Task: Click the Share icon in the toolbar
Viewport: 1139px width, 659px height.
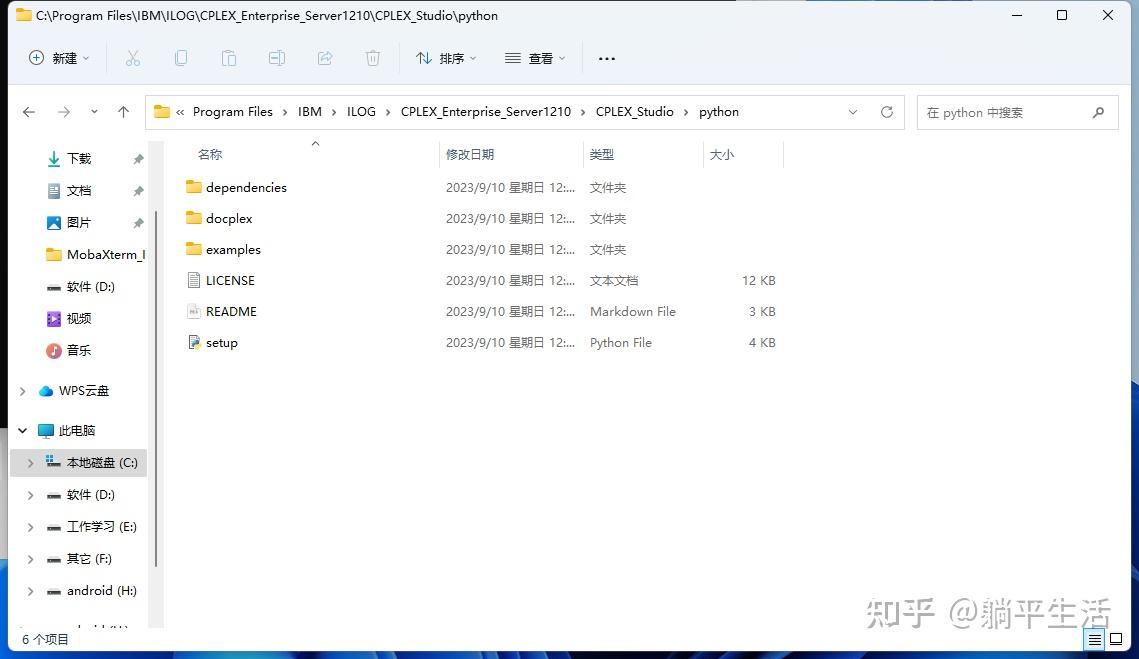Action: [x=324, y=58]
